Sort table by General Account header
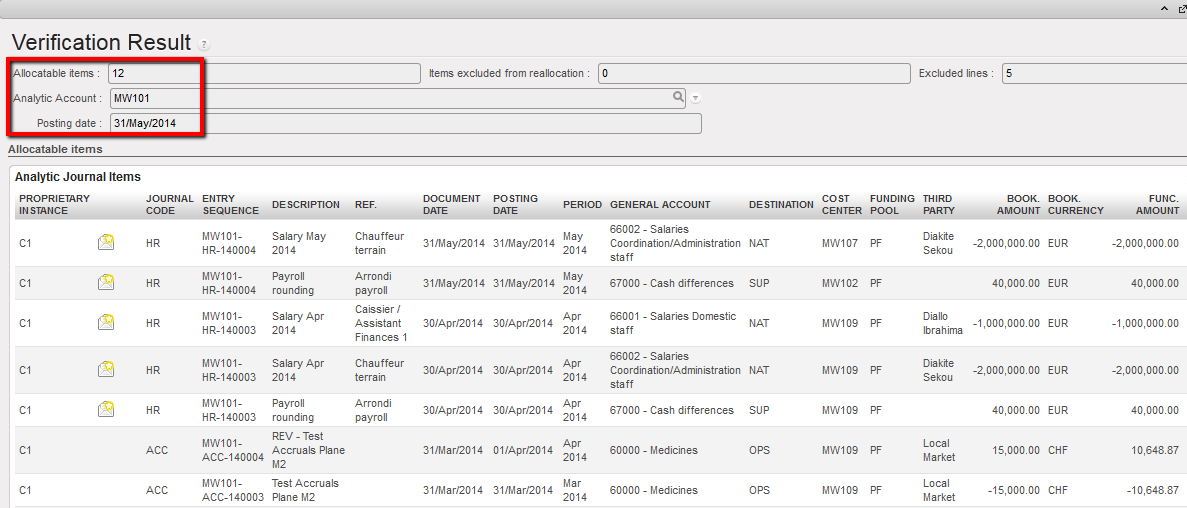Screen dimensions: 1187x508 660,205
